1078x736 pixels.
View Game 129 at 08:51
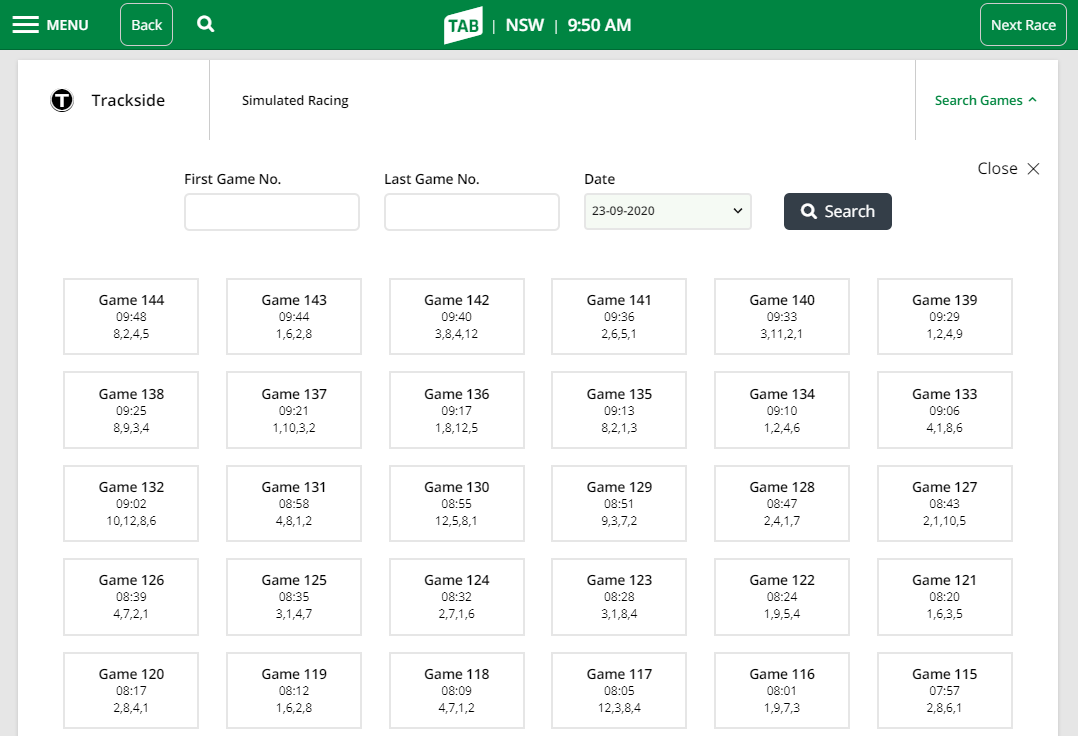619,504
